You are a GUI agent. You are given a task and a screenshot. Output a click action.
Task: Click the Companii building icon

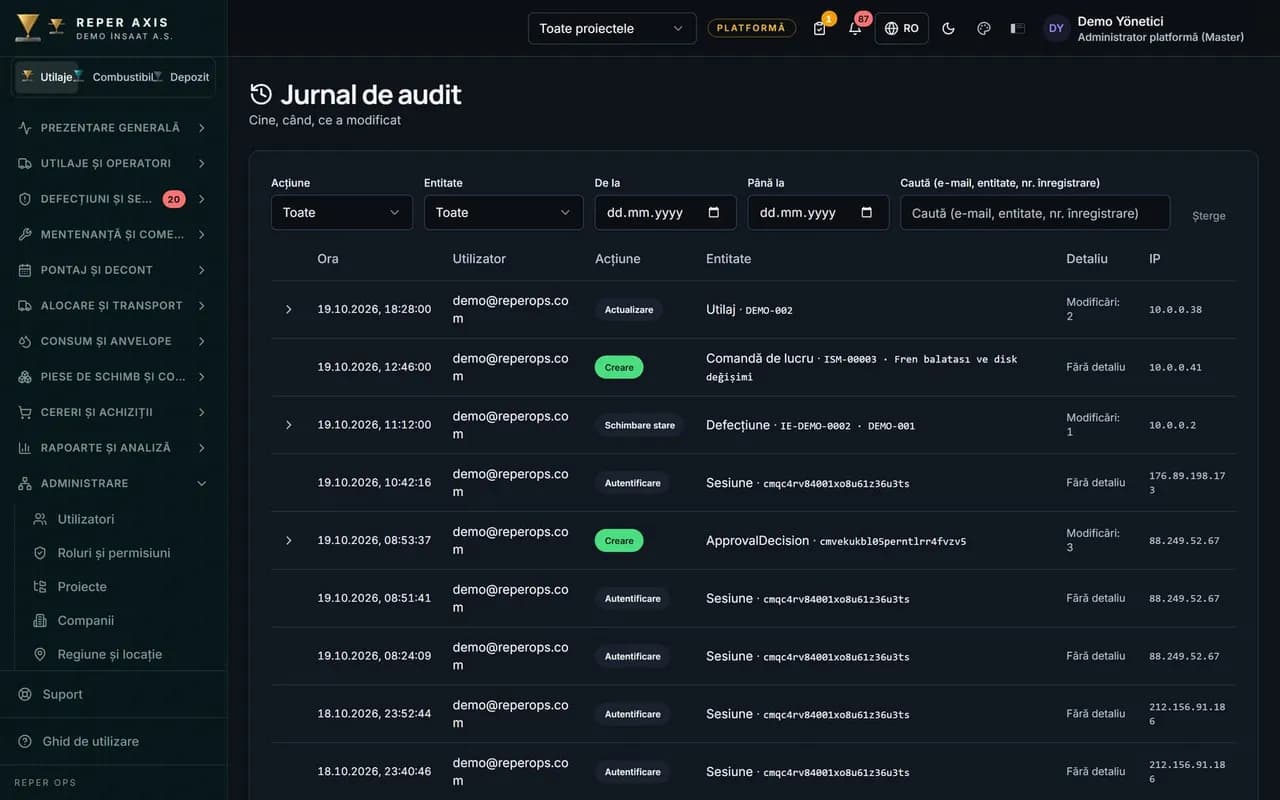tap(40, 621)
